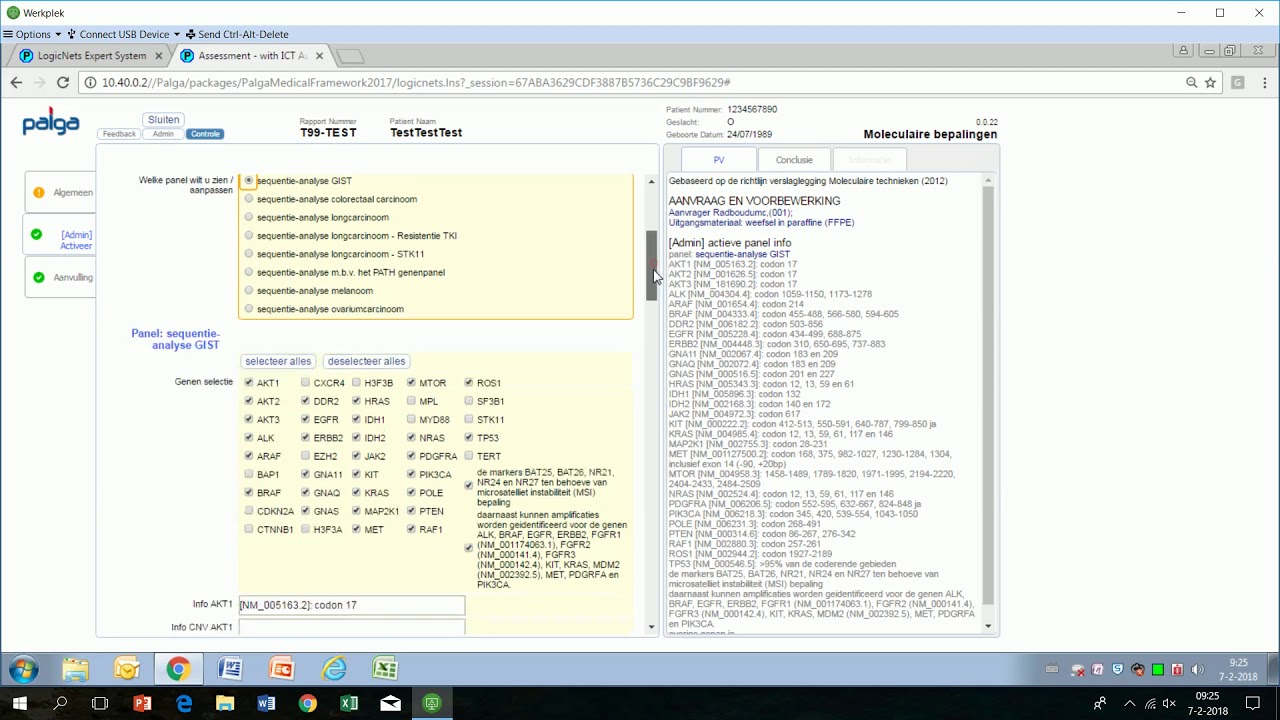
Task: Toggle the MSI markers BAT25 checkbox
Action: (469, 486)
